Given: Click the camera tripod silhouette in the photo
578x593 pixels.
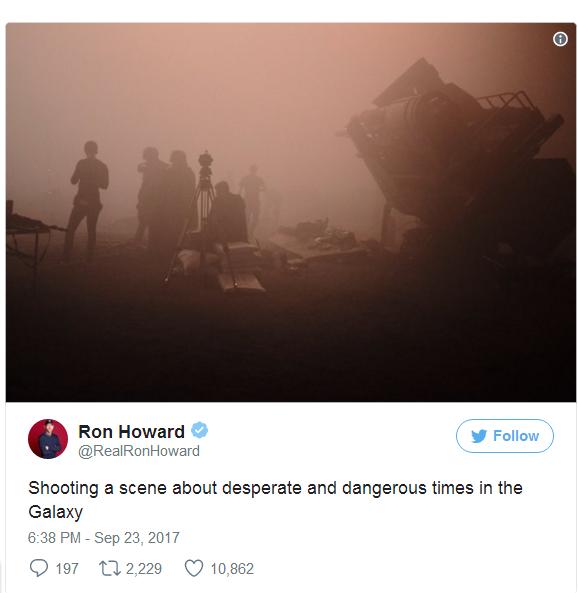Looking at the screenshot, I should [x=202, y=217].
